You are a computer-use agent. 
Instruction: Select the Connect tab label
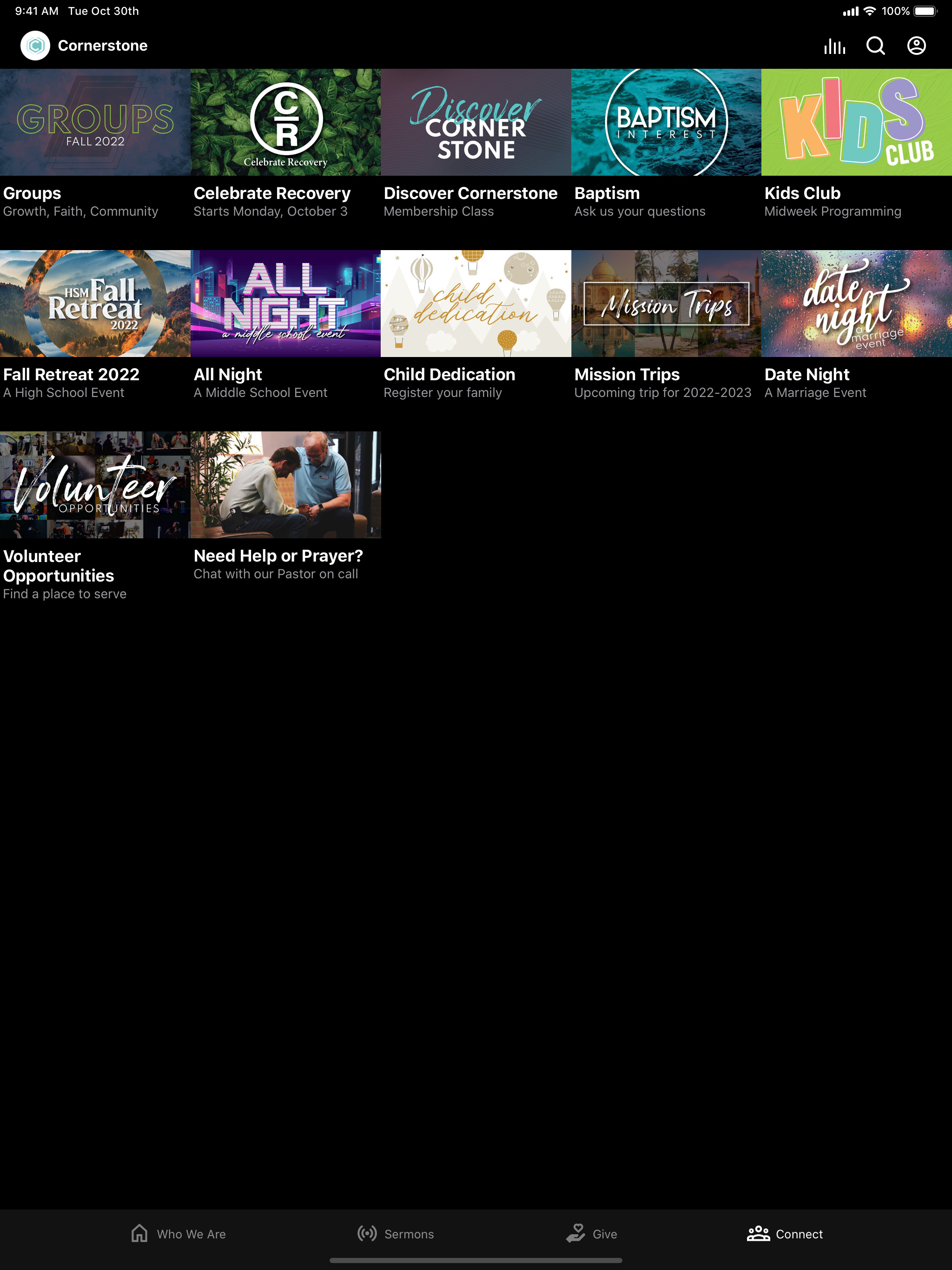click(799, 1234)
